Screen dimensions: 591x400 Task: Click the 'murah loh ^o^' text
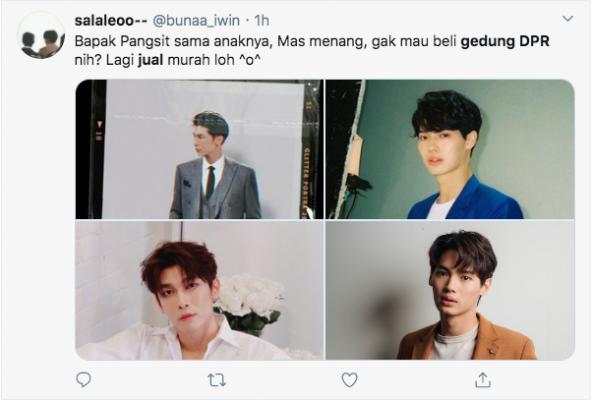pos(214,60)
